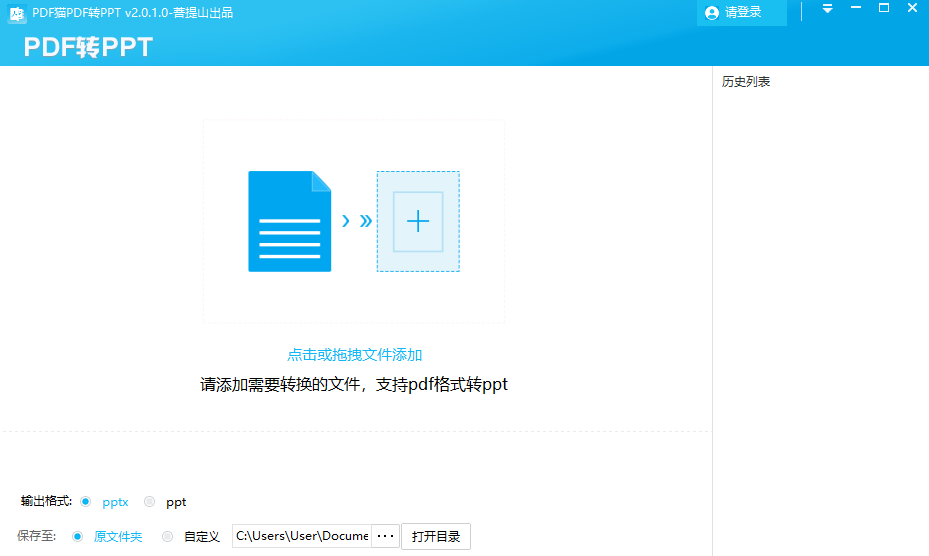Click the 历史列表 history panel header
Screen dimensions: 929x556
click(x=746, y=82)
